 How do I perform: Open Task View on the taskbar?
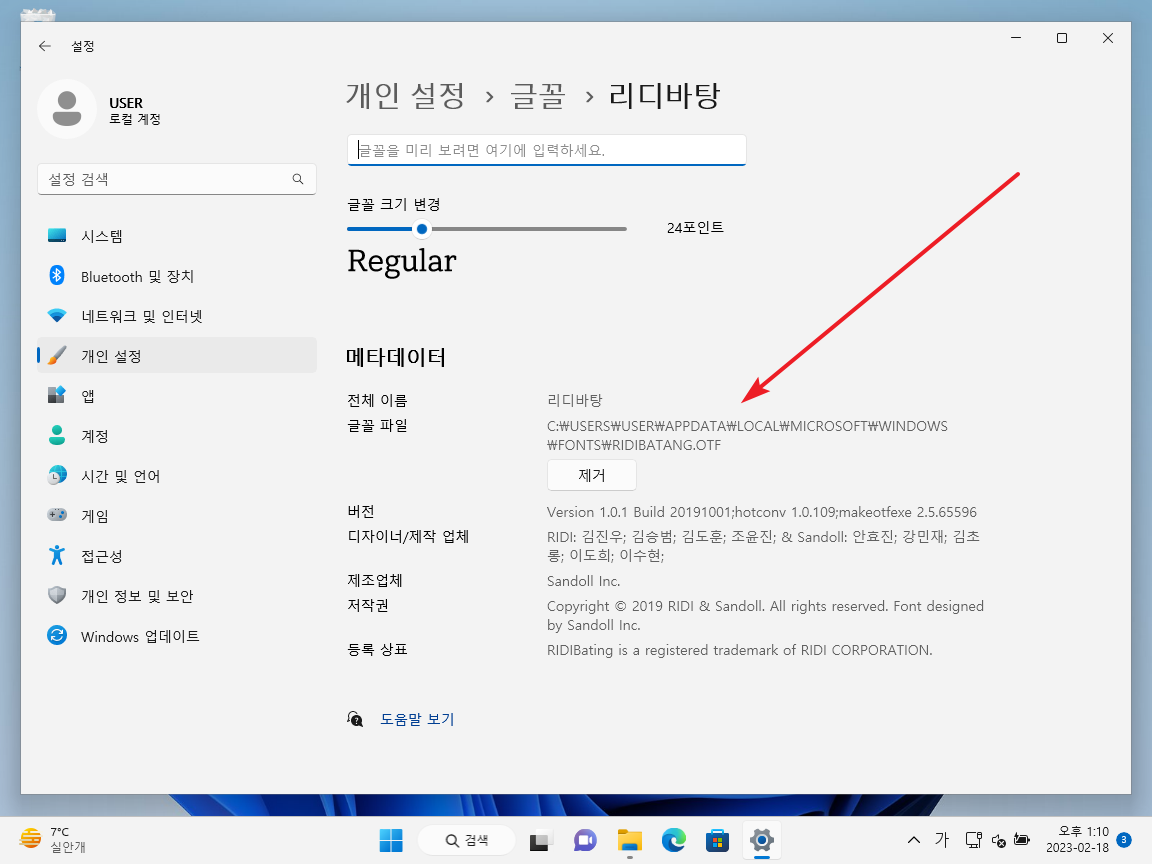tap(540, 840)
